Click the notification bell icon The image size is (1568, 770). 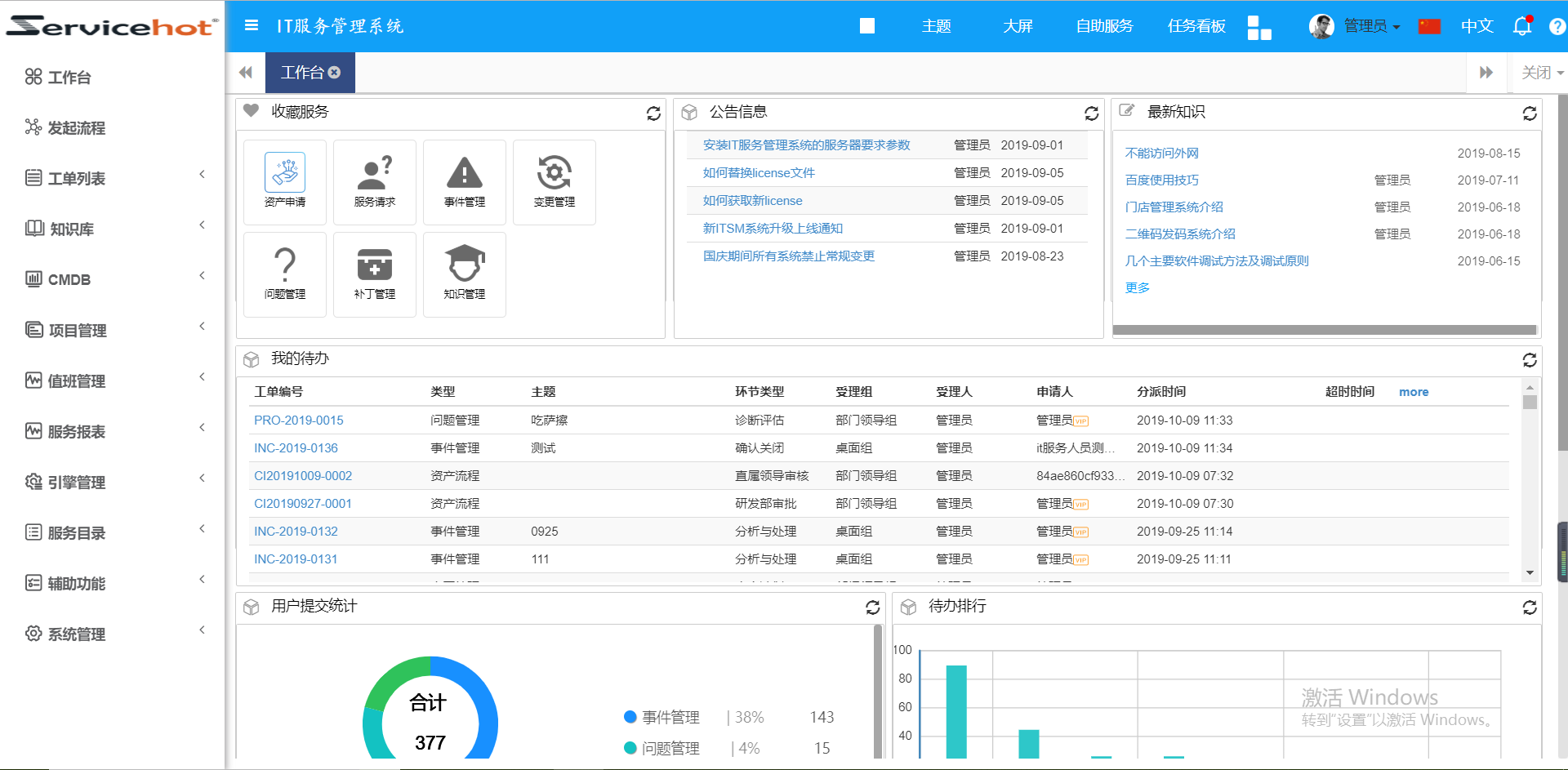tap(1521, 26)
